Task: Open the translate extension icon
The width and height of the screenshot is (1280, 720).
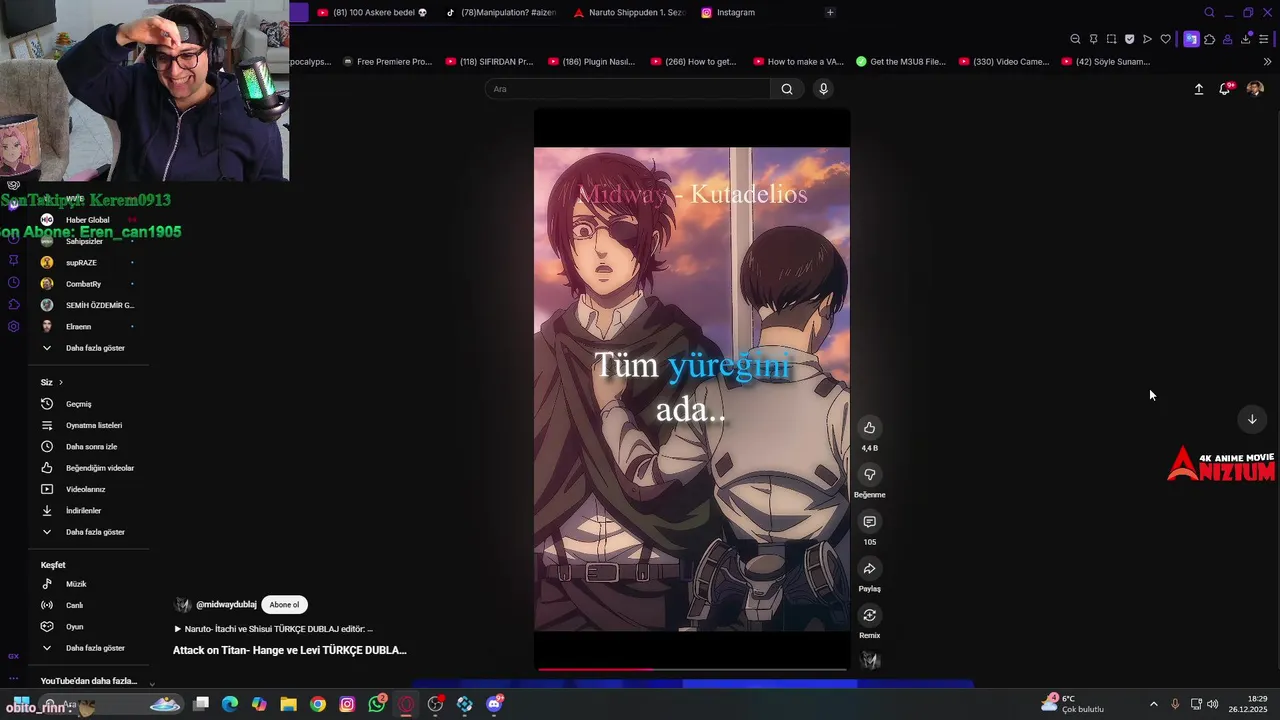Action: coord(1191,39)
